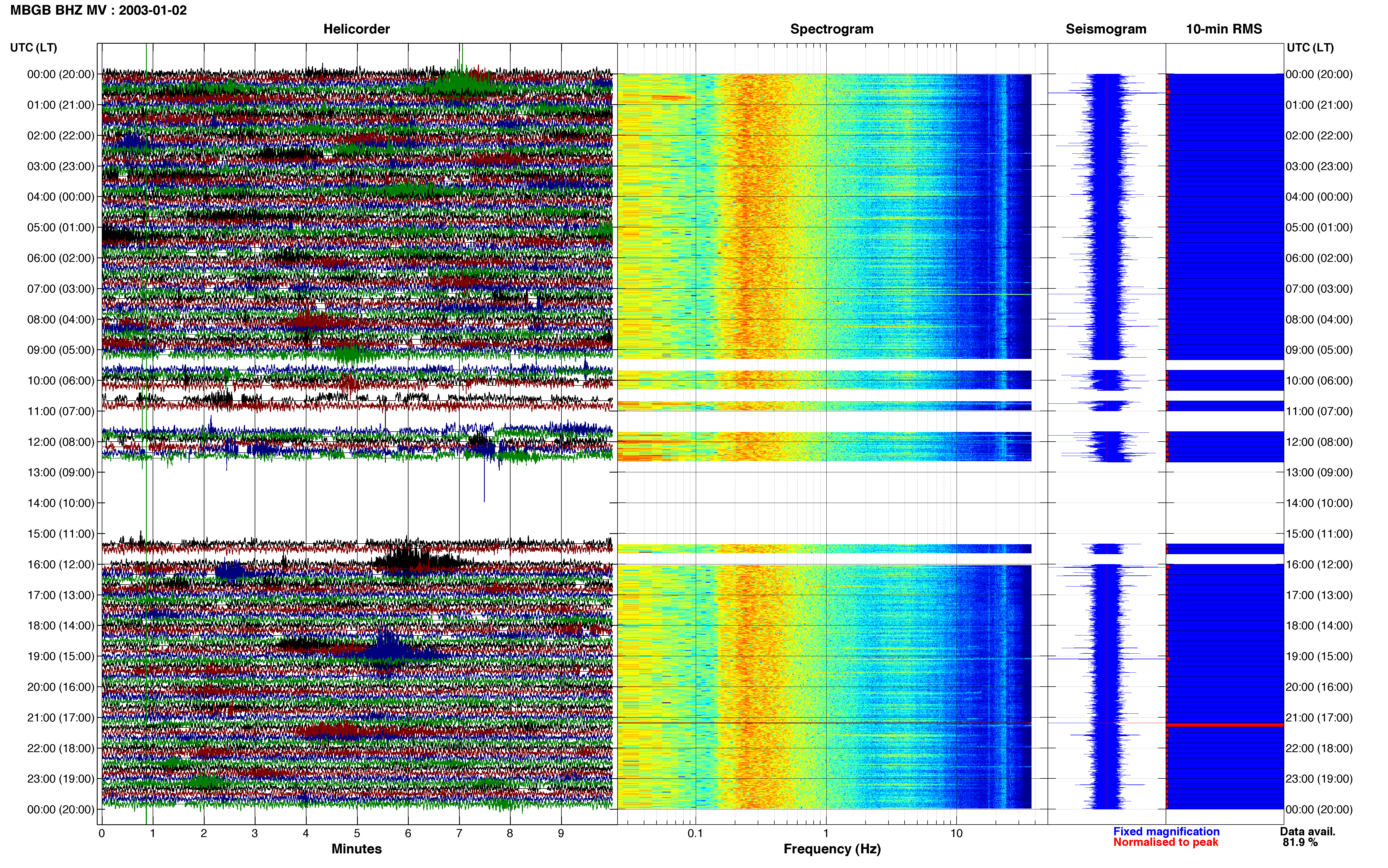Image resolution: width=1388 pixels, height=868 pixels.
Task: Click "12:00 (08:00)" on the left time axis
Action: [x=61, y=442]
